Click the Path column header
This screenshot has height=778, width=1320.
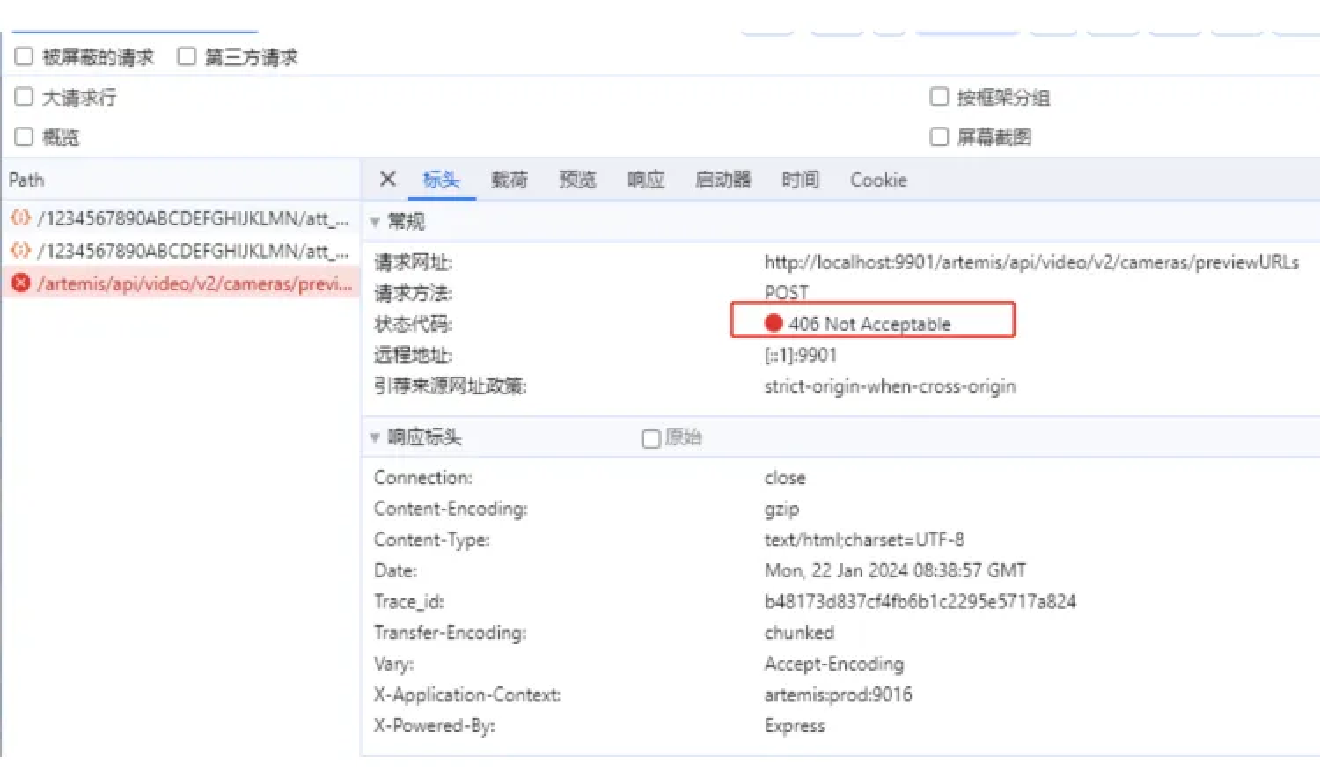27,180
